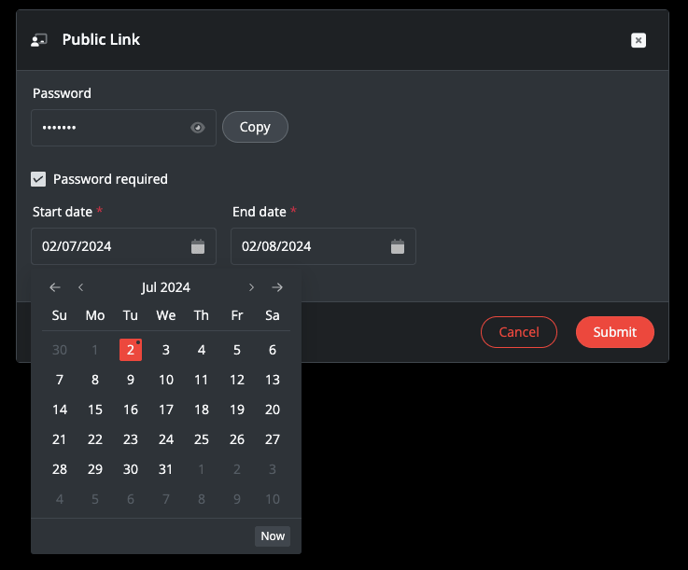Pick the enabled 30 in July's last week
The image size is (688, 570).
[130, 469]
